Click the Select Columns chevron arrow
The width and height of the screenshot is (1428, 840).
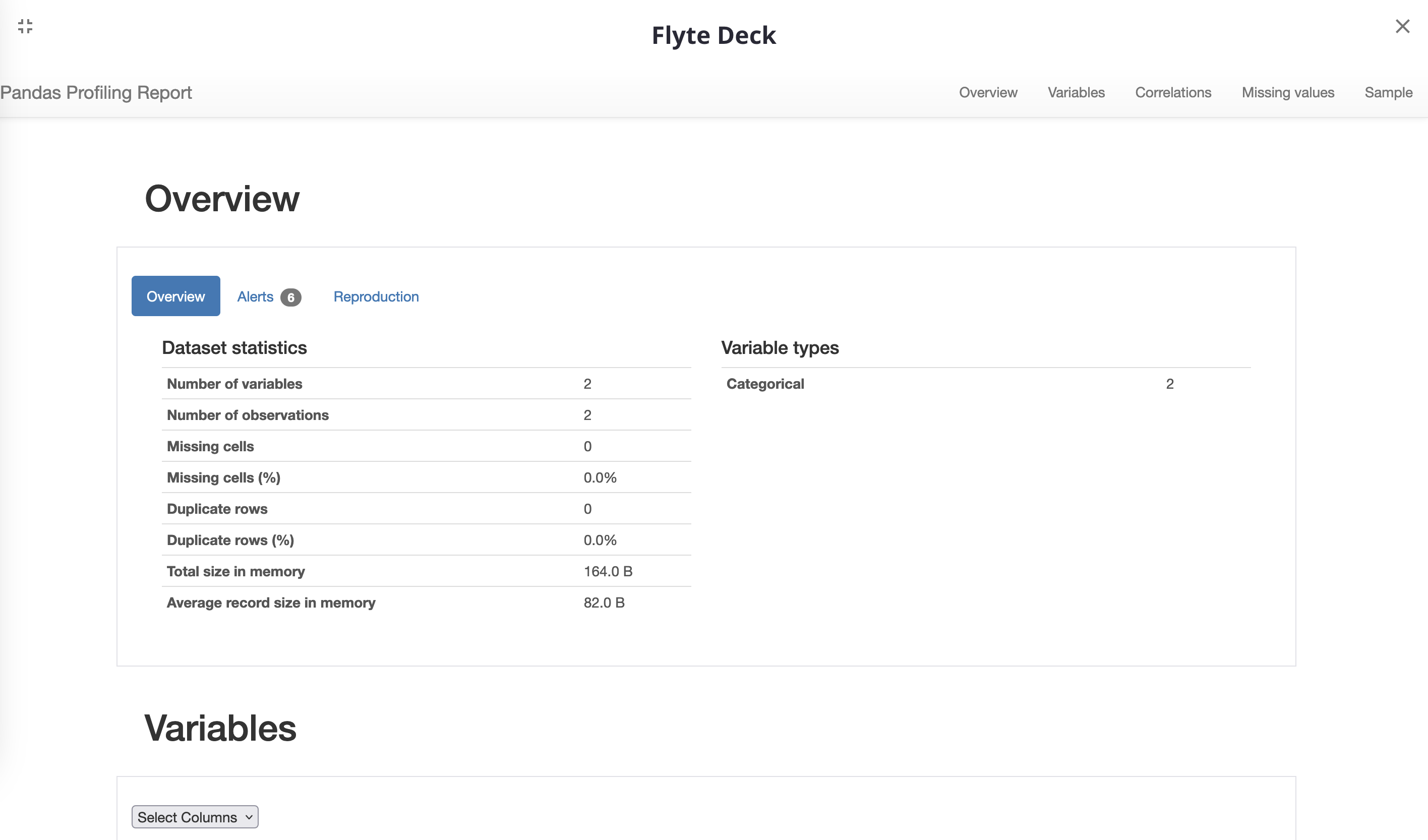point(249,817)
